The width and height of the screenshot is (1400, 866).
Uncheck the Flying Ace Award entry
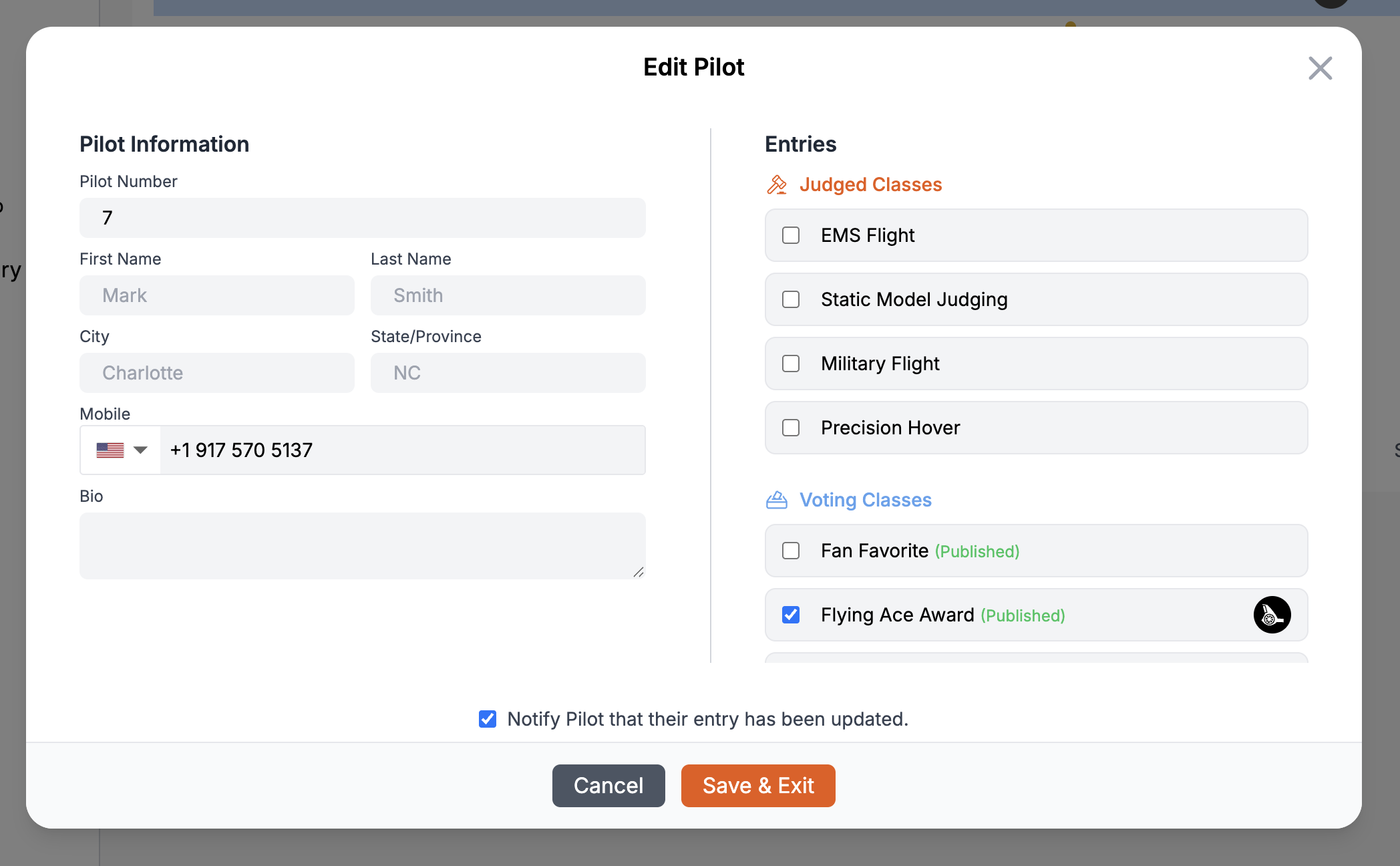pyautogui.click(x=791, y=615)
